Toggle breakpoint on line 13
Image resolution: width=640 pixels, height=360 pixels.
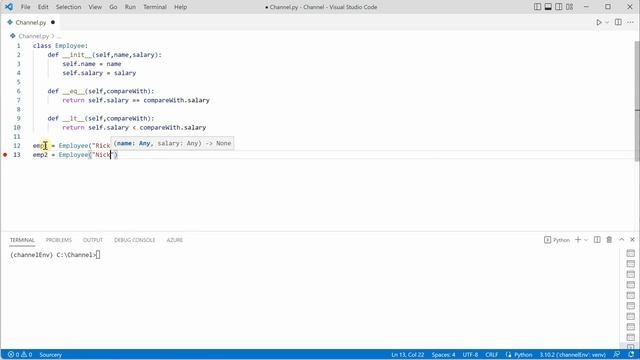(5, 155)
